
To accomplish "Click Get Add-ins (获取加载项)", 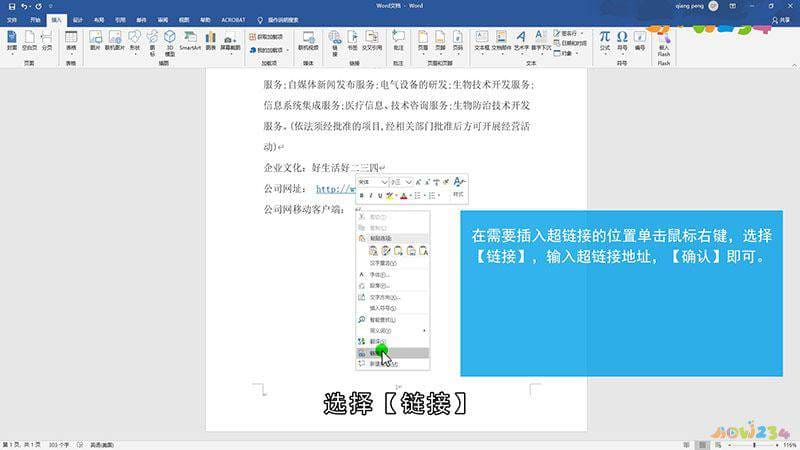I will tap(266, 37).
